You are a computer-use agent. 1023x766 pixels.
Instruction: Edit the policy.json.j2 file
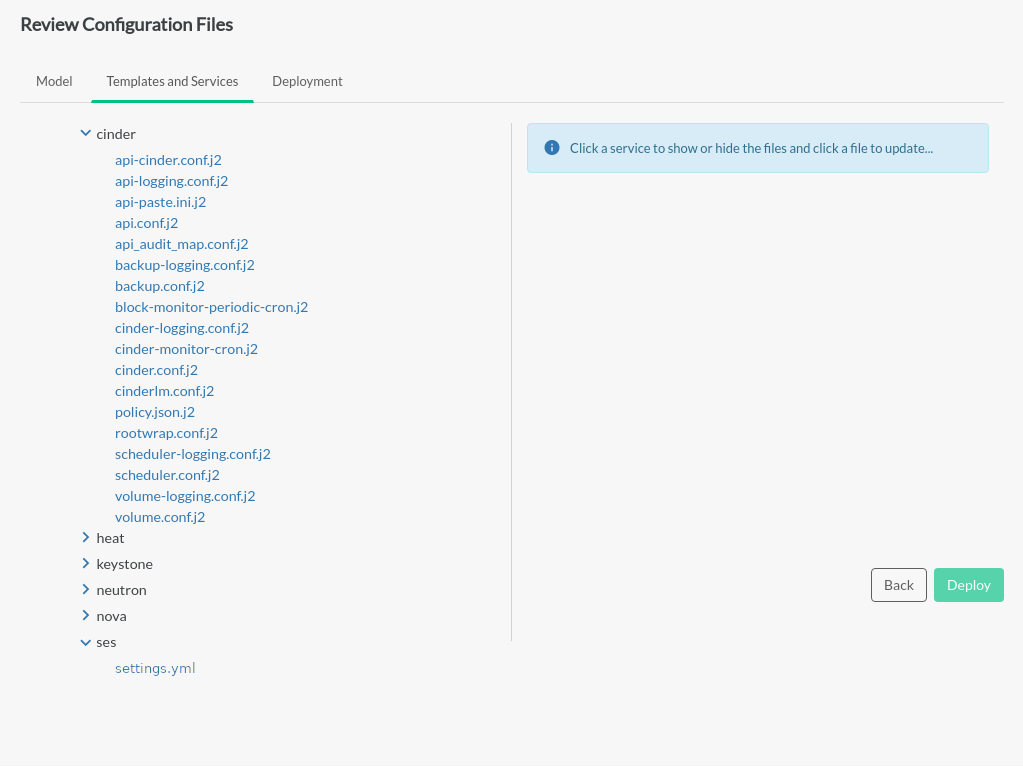pyautogui.click(x=155, y=412)
